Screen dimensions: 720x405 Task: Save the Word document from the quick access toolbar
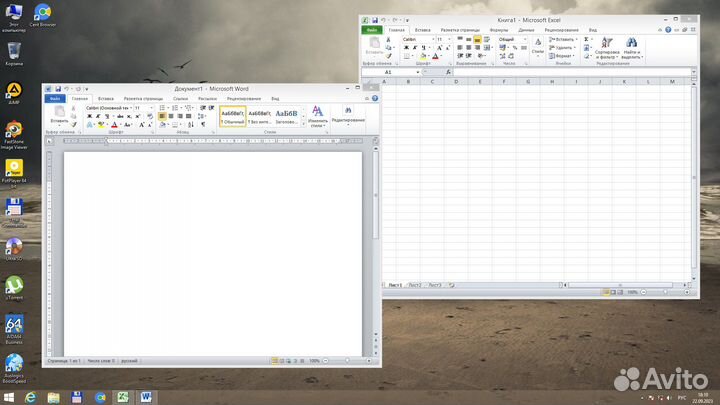pyautogui.click(x=58, y=89)
